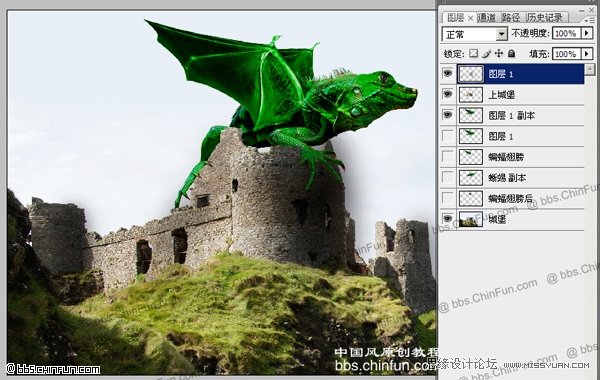This screenshot has height=380, width=600.
Task: Hide the 图层 1 副本 layer
Action: (447, 115)
